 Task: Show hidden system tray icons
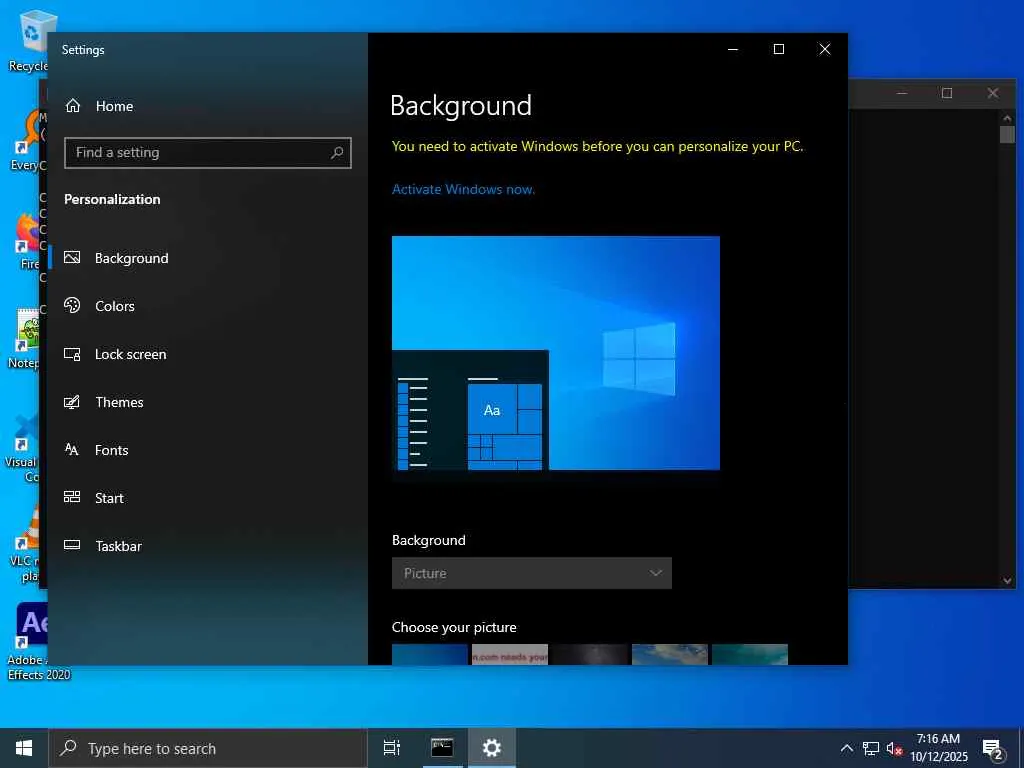846,748
